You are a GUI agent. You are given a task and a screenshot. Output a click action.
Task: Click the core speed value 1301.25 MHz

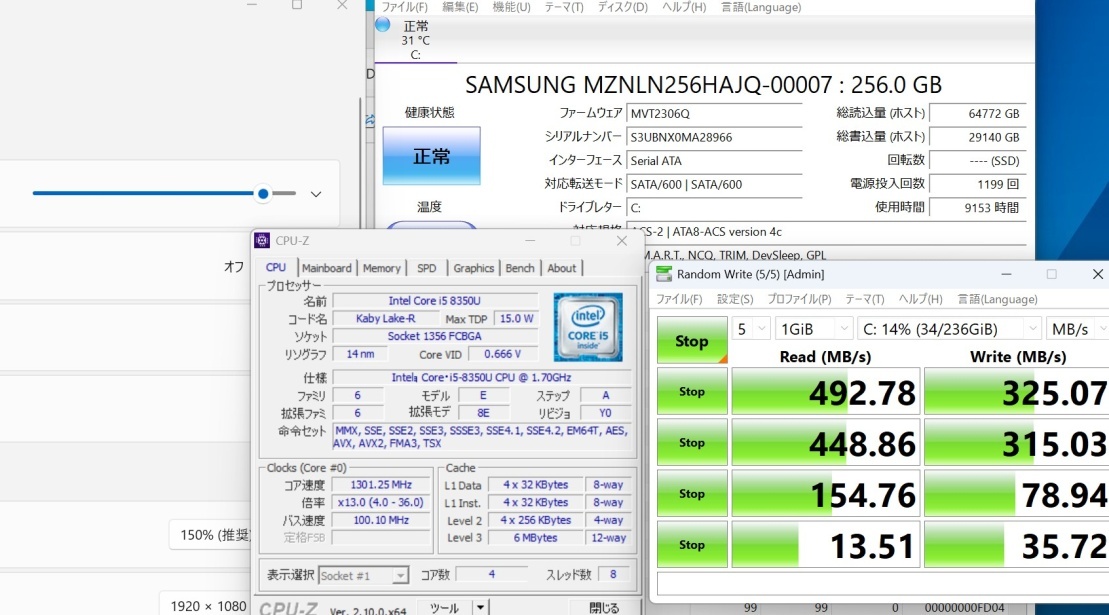point(381,484)
